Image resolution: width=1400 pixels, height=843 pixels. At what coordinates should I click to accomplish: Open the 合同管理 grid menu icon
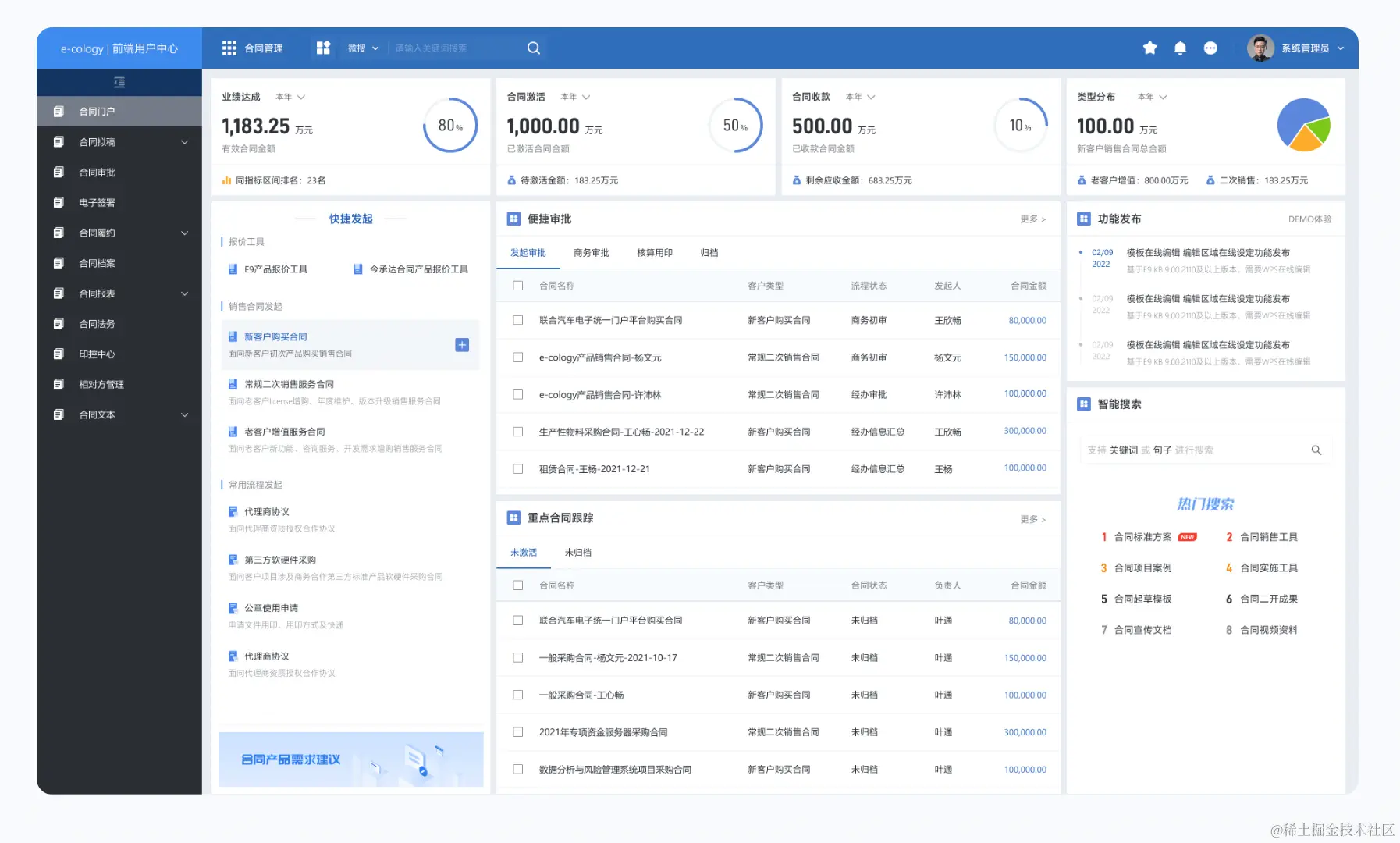coord(229,48)
